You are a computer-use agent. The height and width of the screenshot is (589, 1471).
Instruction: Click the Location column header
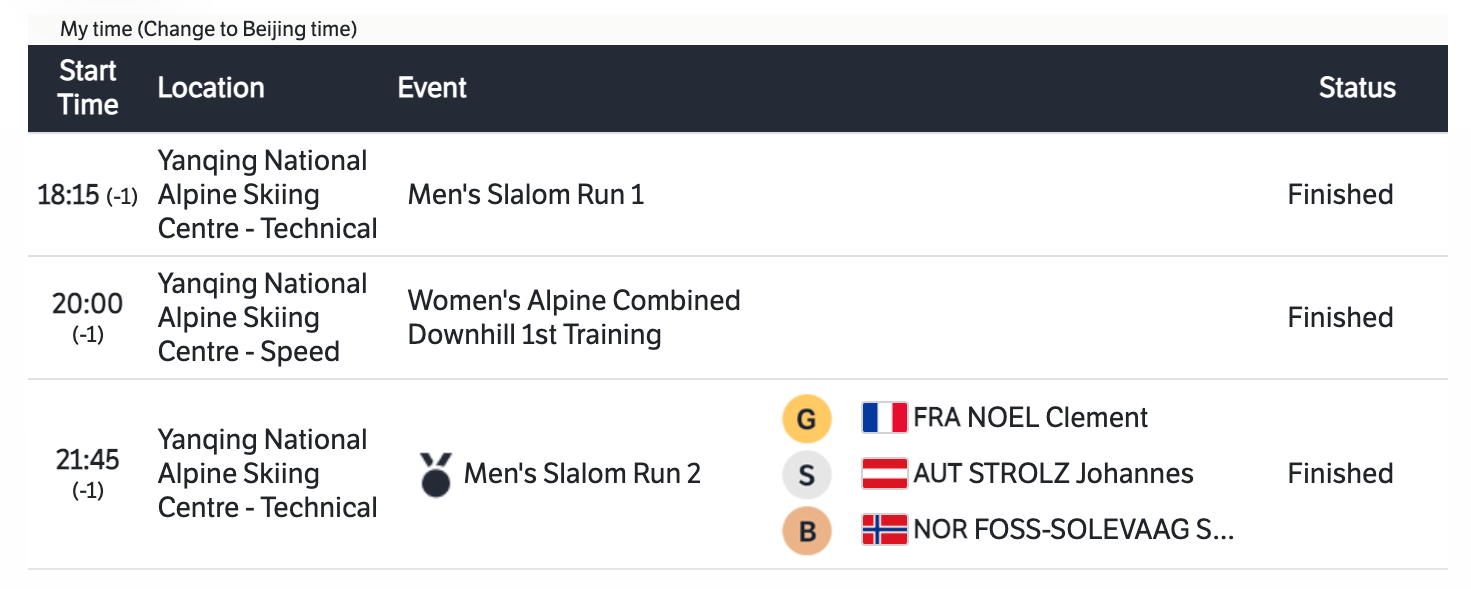[211, 88]
